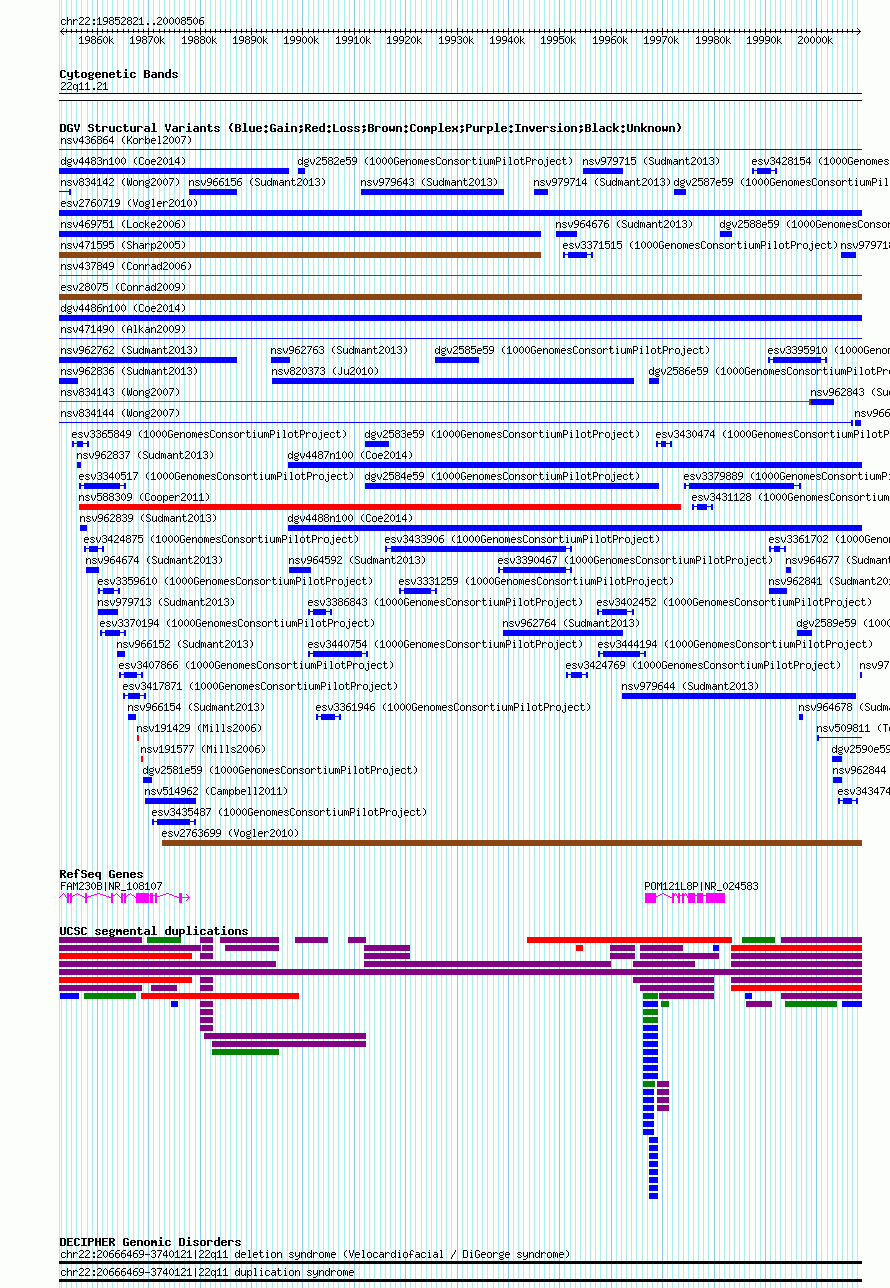890x1288 pixels.
Task: Click variant label nsv191577 (Mills2006)
Action: click(203, 749)
